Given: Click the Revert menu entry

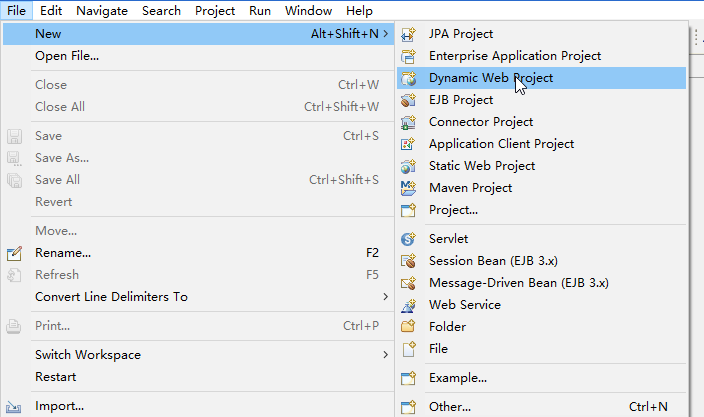Looking at the screenshot, I should pyautogui.click(x=198, y=202).
